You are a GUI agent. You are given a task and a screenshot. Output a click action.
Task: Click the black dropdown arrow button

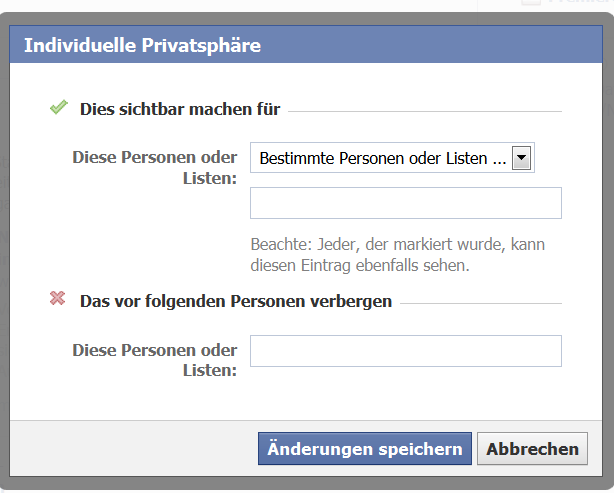[521, 158]
